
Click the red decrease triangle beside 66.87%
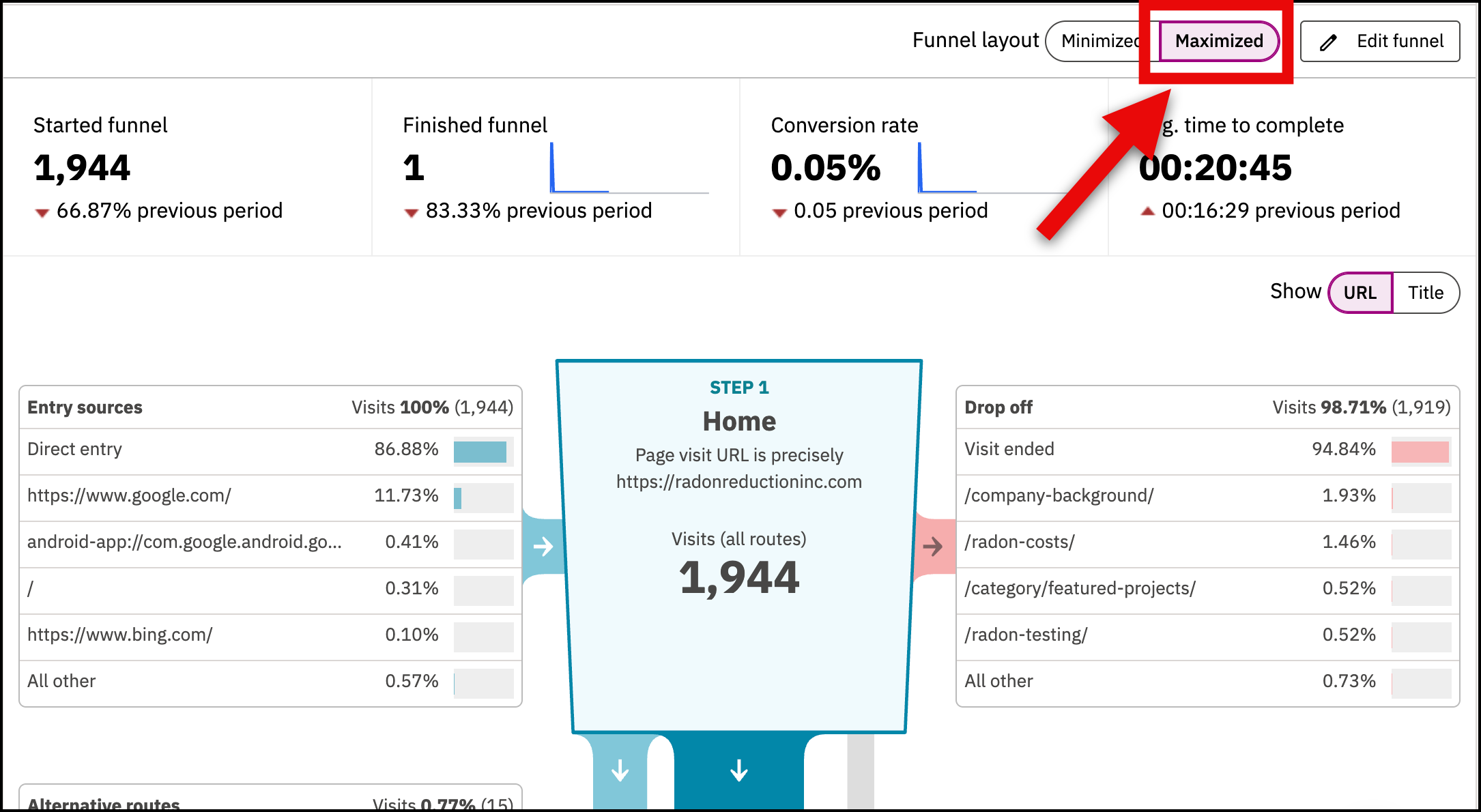[42, 212]
